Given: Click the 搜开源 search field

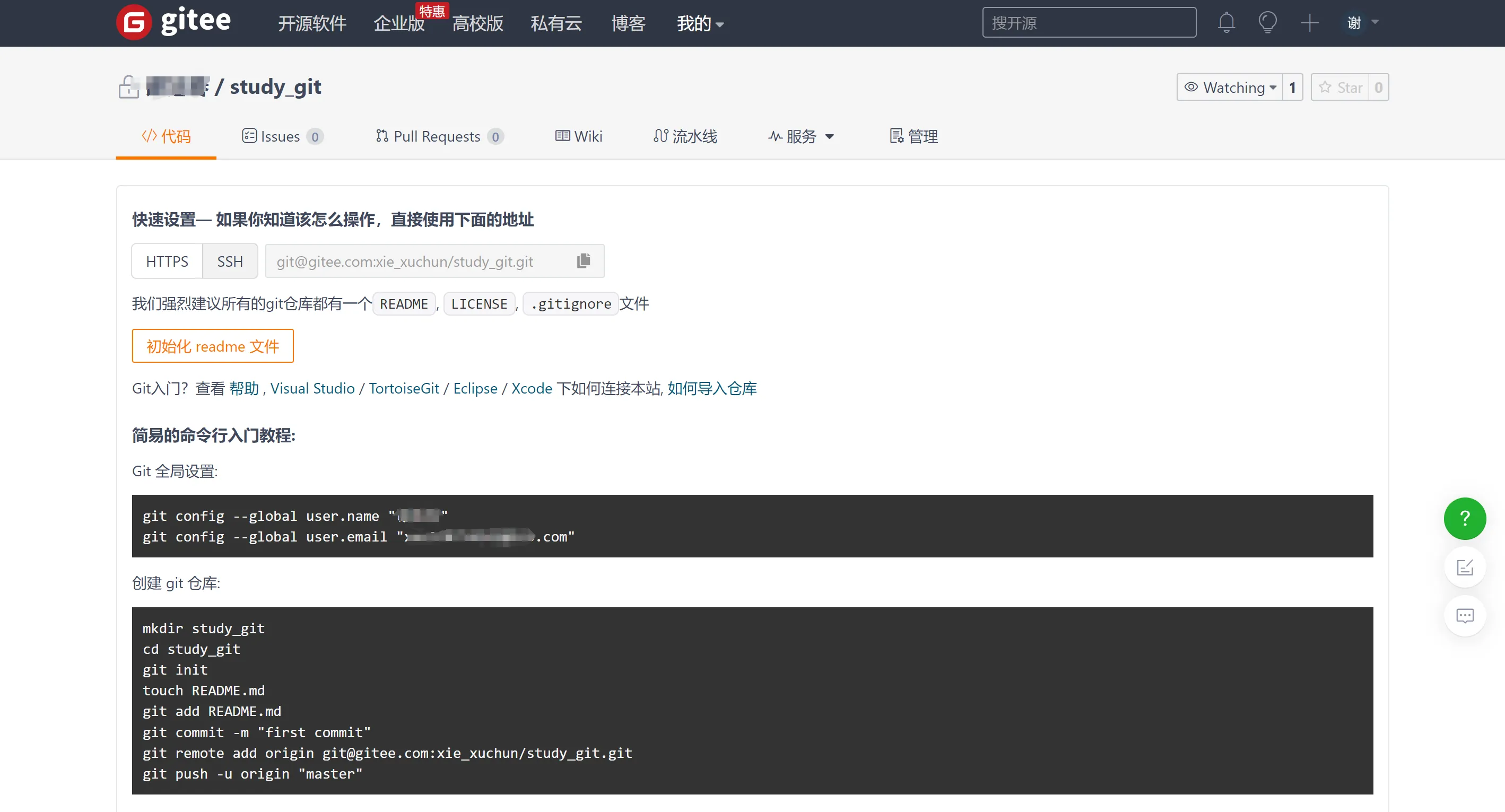Looking at the screenshot, I should coord(1089,23).
